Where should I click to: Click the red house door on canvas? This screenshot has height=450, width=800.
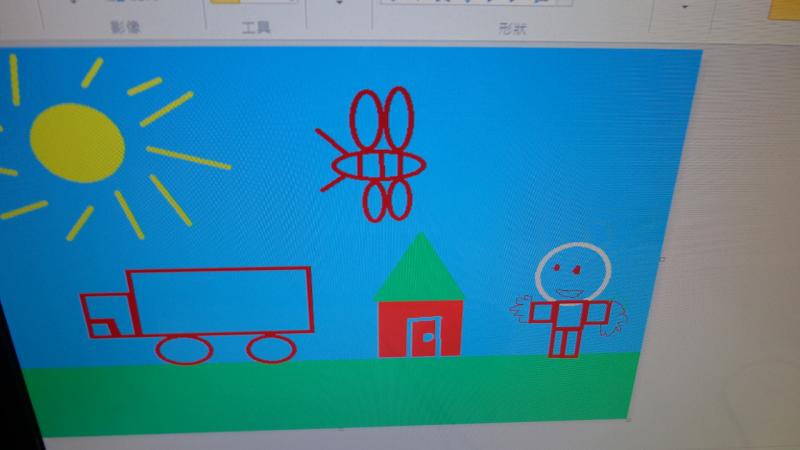[424, 337]
